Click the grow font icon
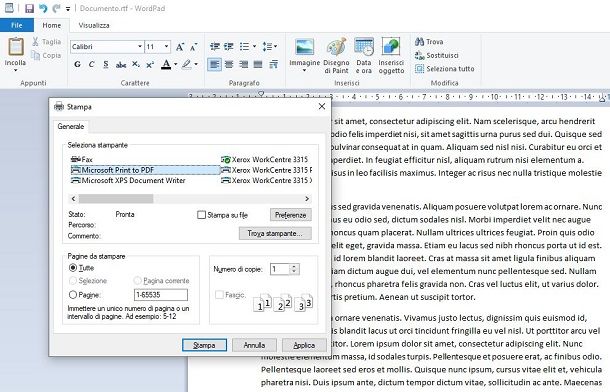This screenshot has width=610, height=392. [x=179, y=47]
